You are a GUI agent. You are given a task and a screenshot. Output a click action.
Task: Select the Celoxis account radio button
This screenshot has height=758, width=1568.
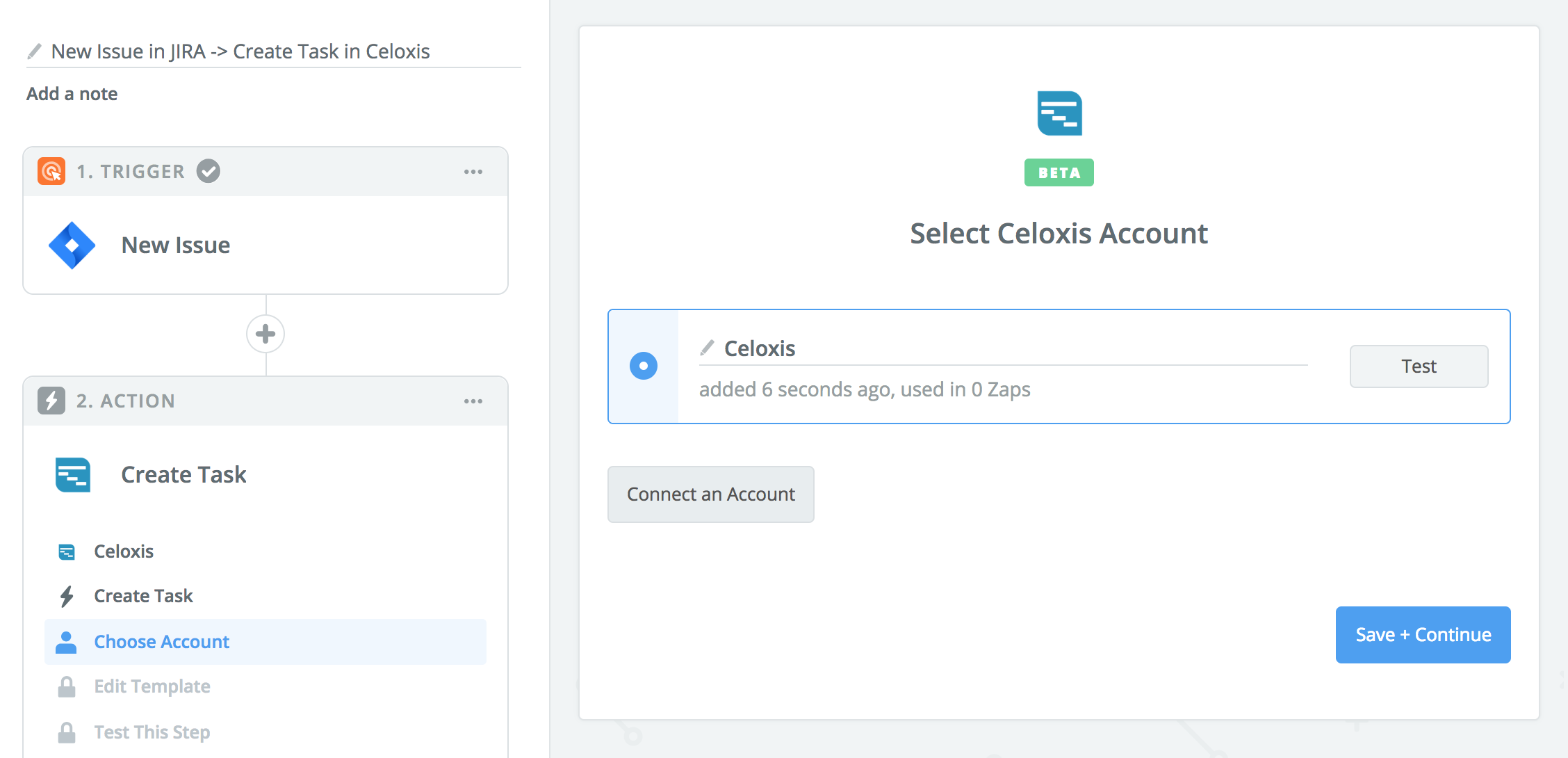click(x=644, y=366)
